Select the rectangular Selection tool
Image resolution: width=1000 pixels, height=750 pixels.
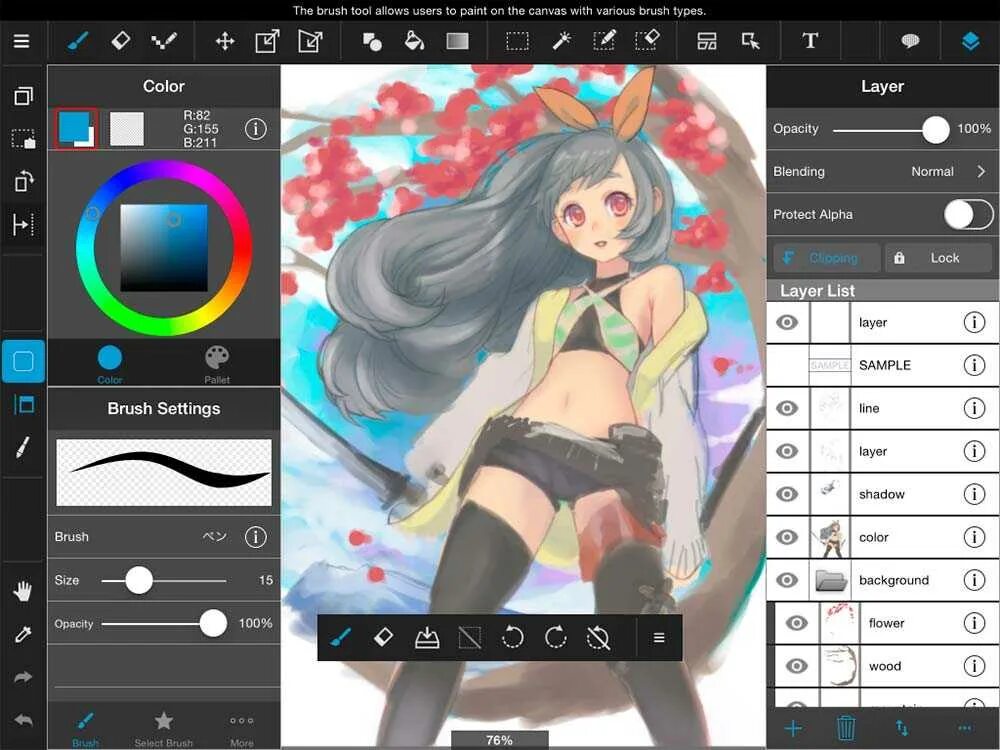click(x=517, y=42)
